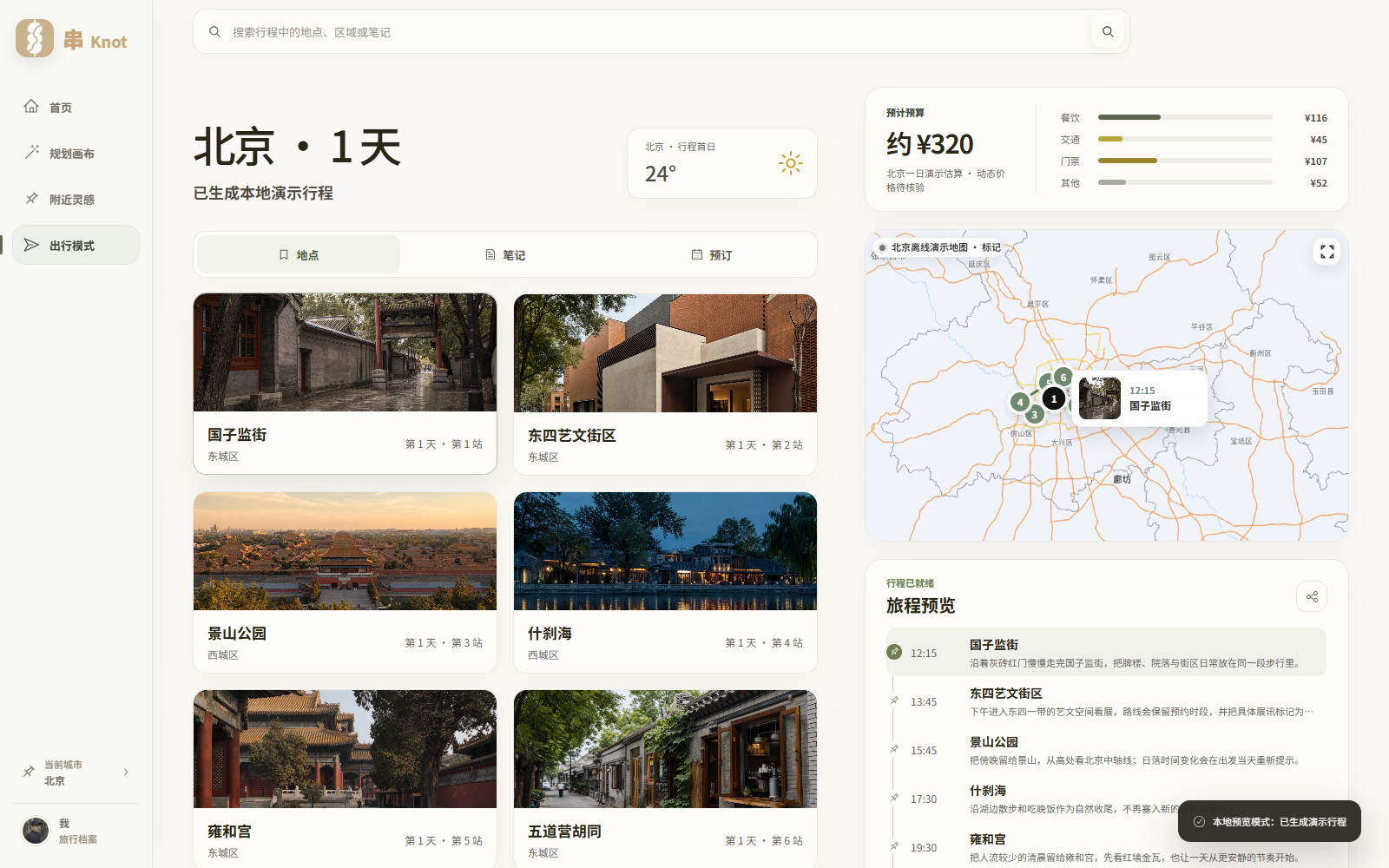Click the 24° temperature reading
The height and width of the screenshot is (868, 1389).
(661, 174)
